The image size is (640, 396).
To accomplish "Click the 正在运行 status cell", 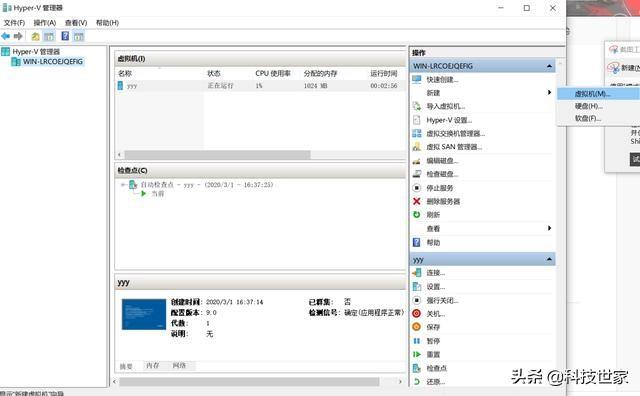I will 220,86.
